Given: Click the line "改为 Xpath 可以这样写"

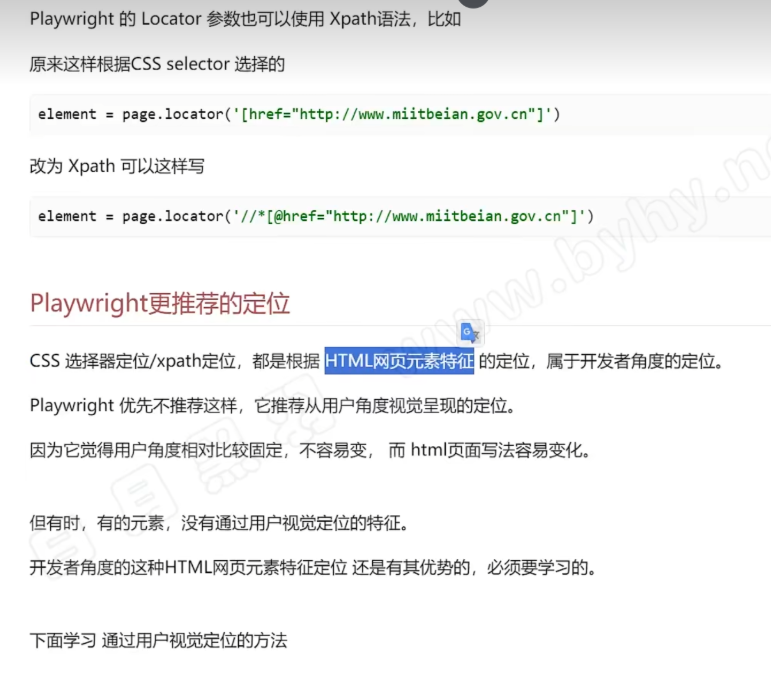Looking at the screenshot, I should click(x=117, y=166).
